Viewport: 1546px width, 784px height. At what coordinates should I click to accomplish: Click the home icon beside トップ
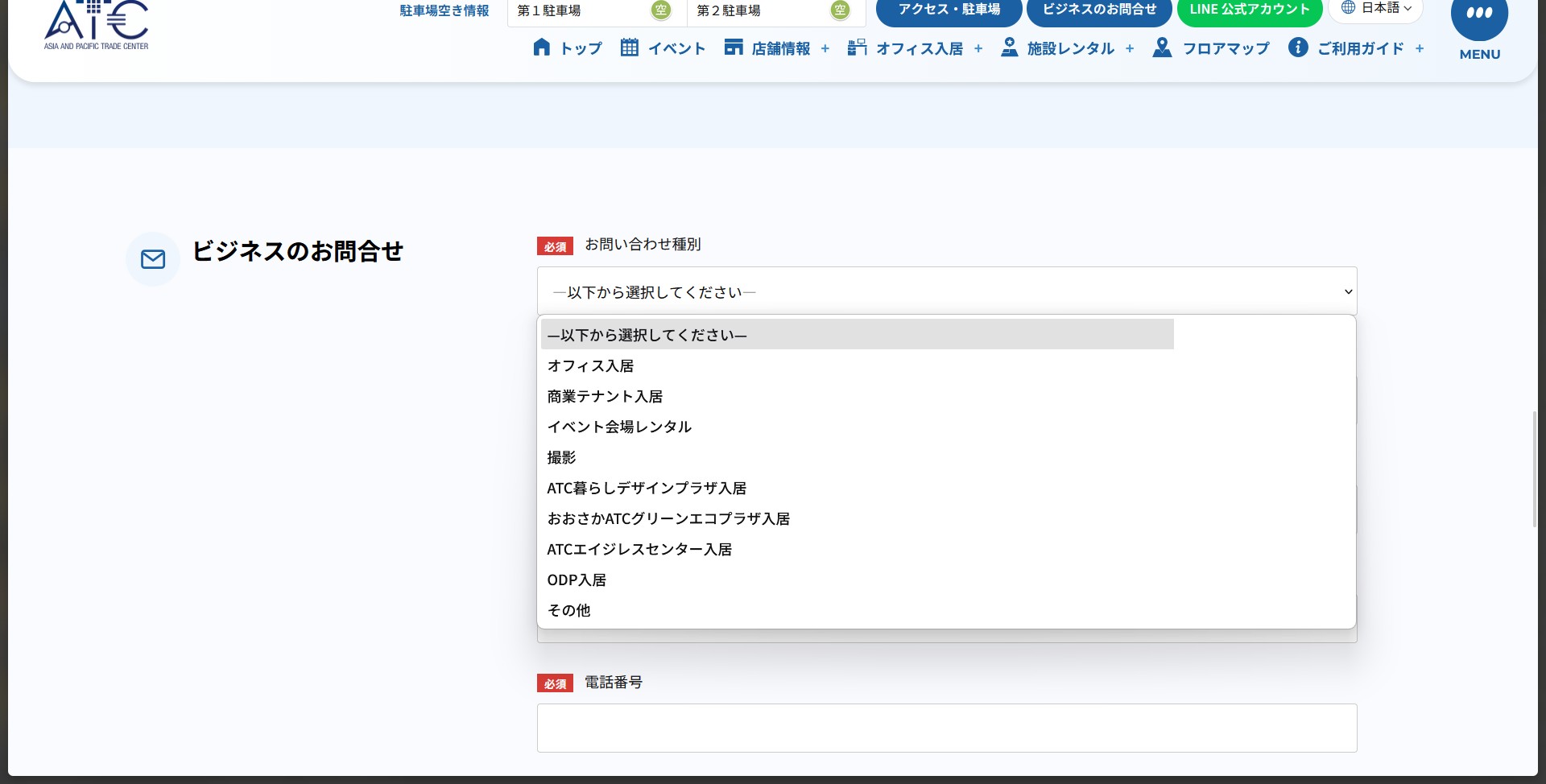(x=542, y=47)
